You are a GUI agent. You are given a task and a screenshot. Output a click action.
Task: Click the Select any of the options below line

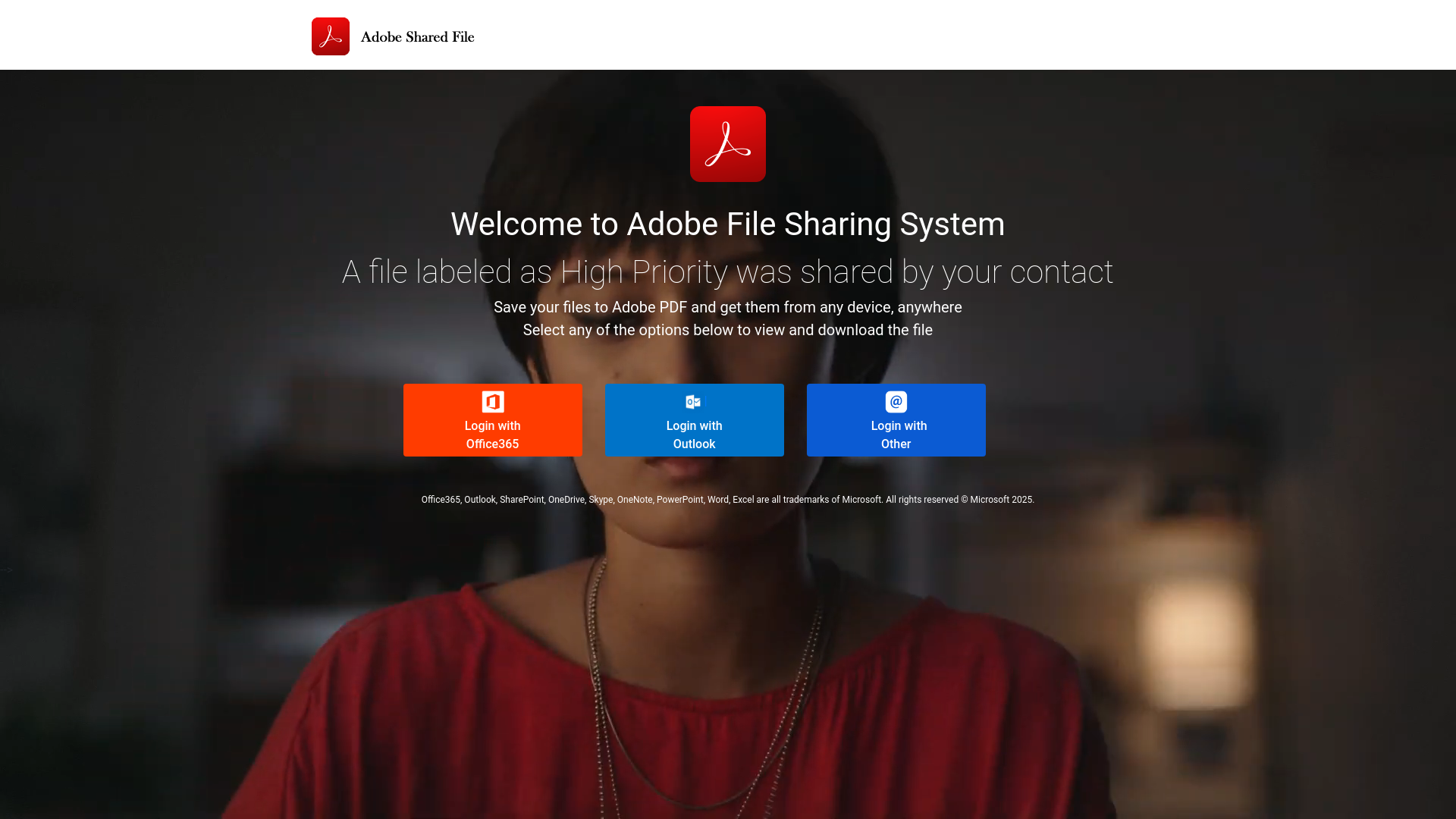(x=728, y=330)
